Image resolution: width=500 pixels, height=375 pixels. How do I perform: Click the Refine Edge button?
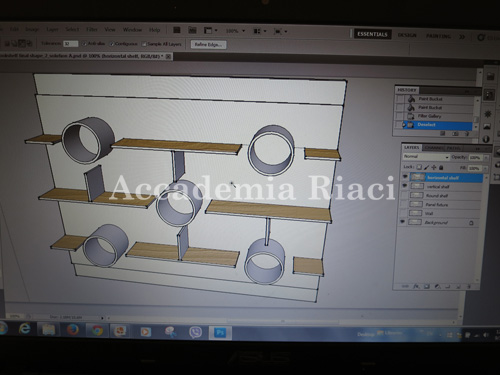(x=209, y=45)
